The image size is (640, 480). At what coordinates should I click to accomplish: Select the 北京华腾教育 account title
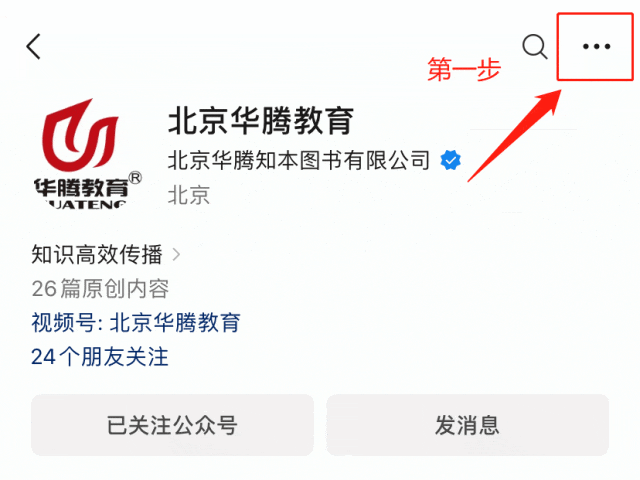click(261, 121)
